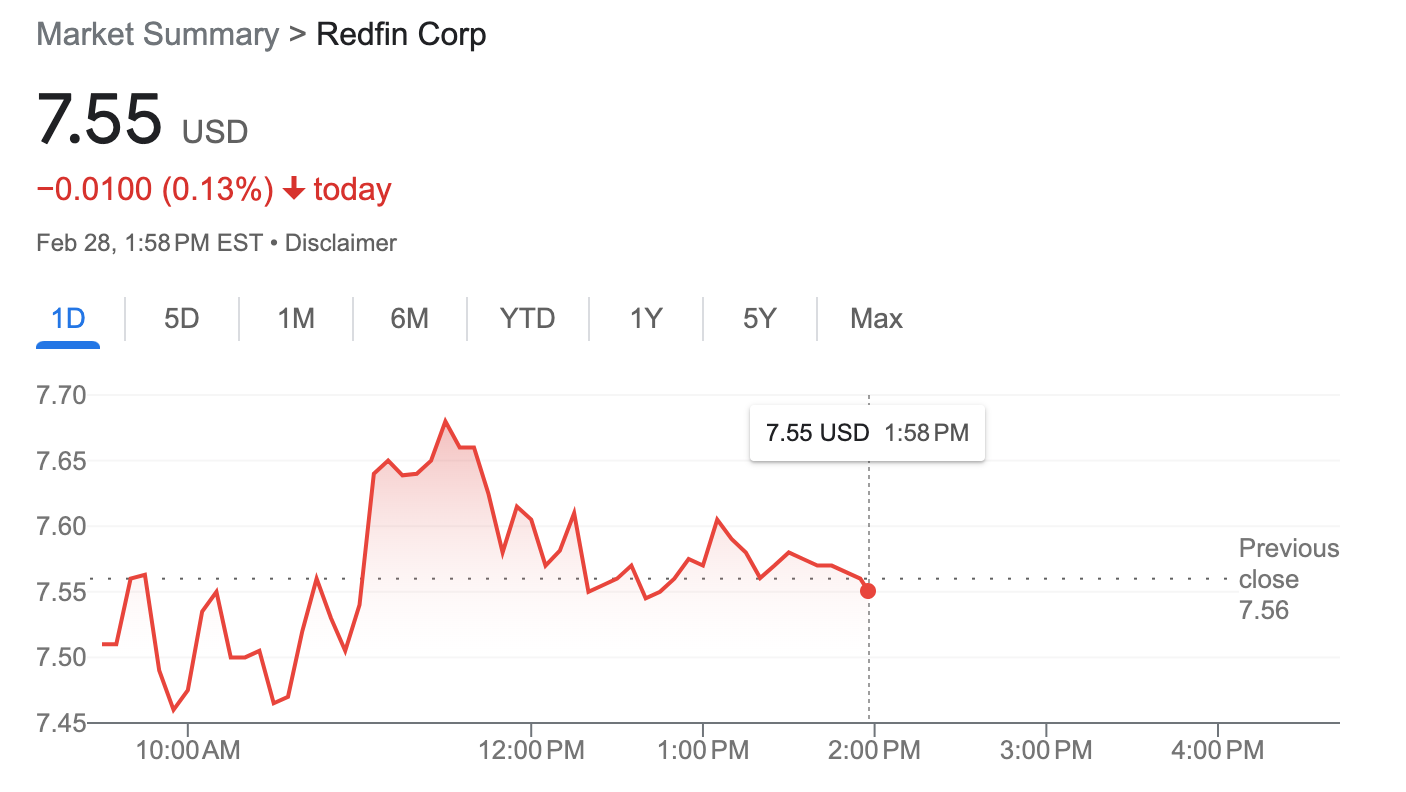The width and height of the screenshot is (1406, 792).
Task: Select the 6M range tab
Action: [410, 319]
